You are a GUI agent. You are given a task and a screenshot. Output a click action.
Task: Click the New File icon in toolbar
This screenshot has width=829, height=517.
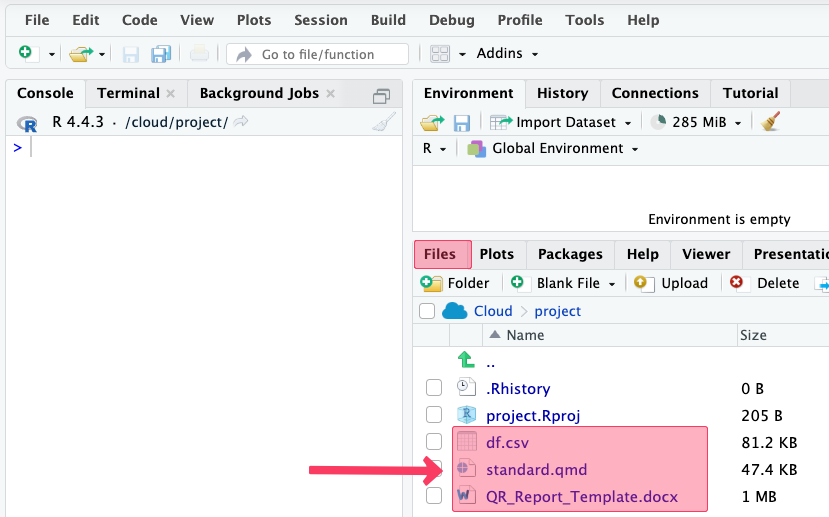click(25, 54)
